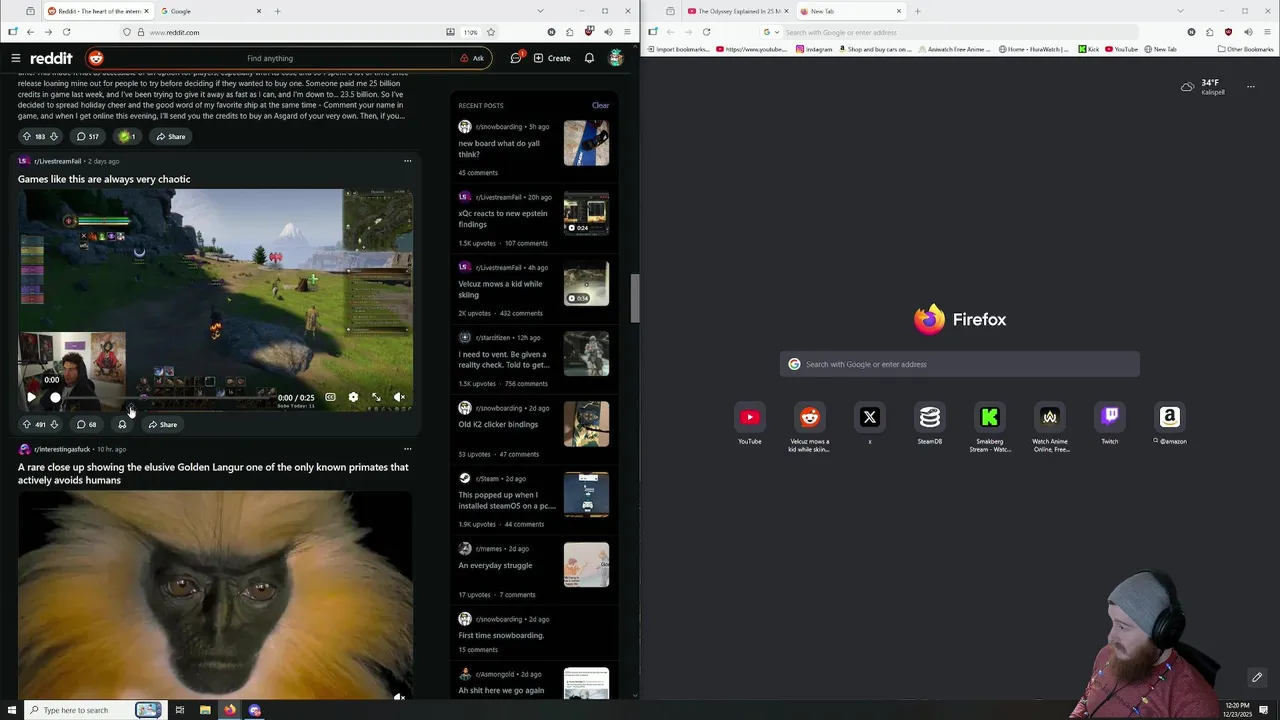Reload the reddit page
Screen dimensions: 1280x720
pos(66,32)
